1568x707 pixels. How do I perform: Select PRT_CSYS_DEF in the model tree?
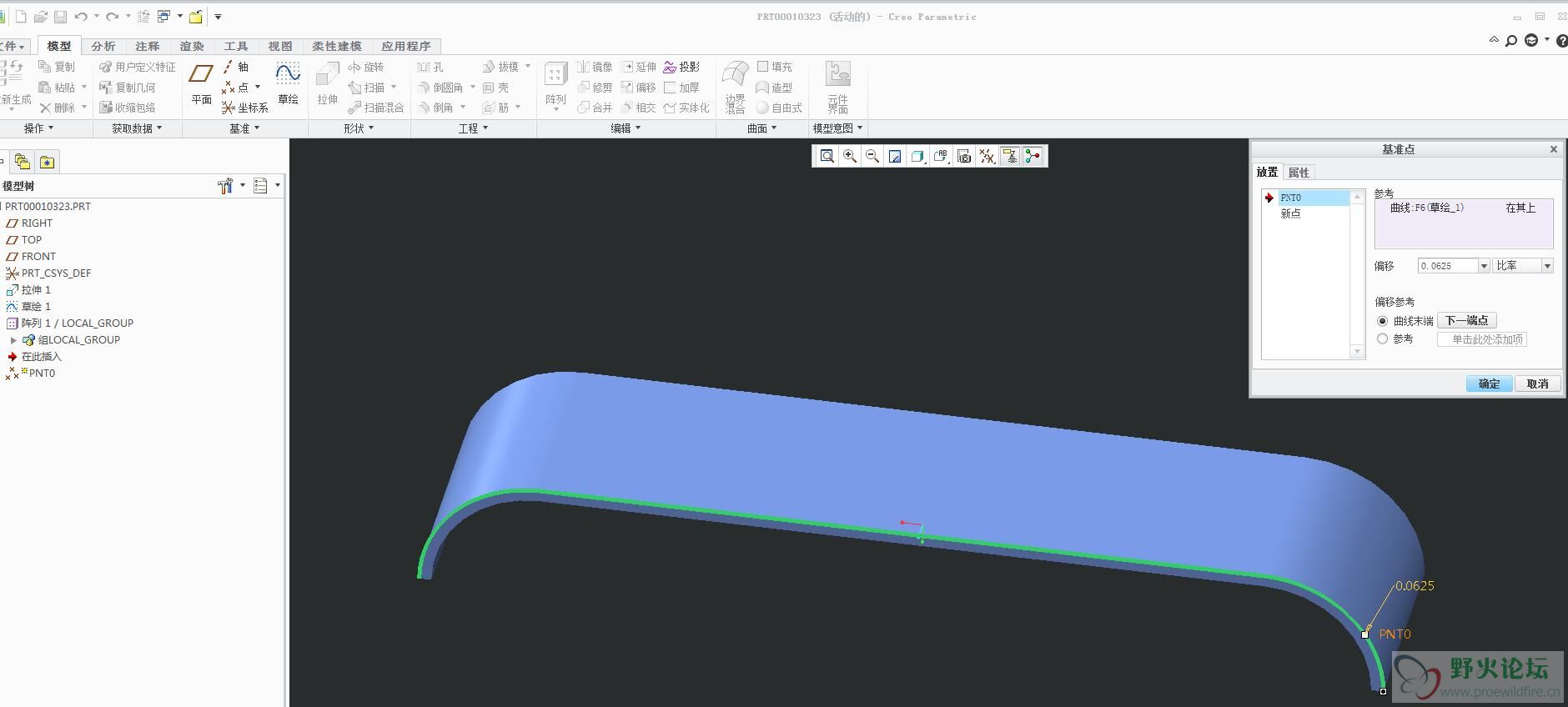click(56, 273)
